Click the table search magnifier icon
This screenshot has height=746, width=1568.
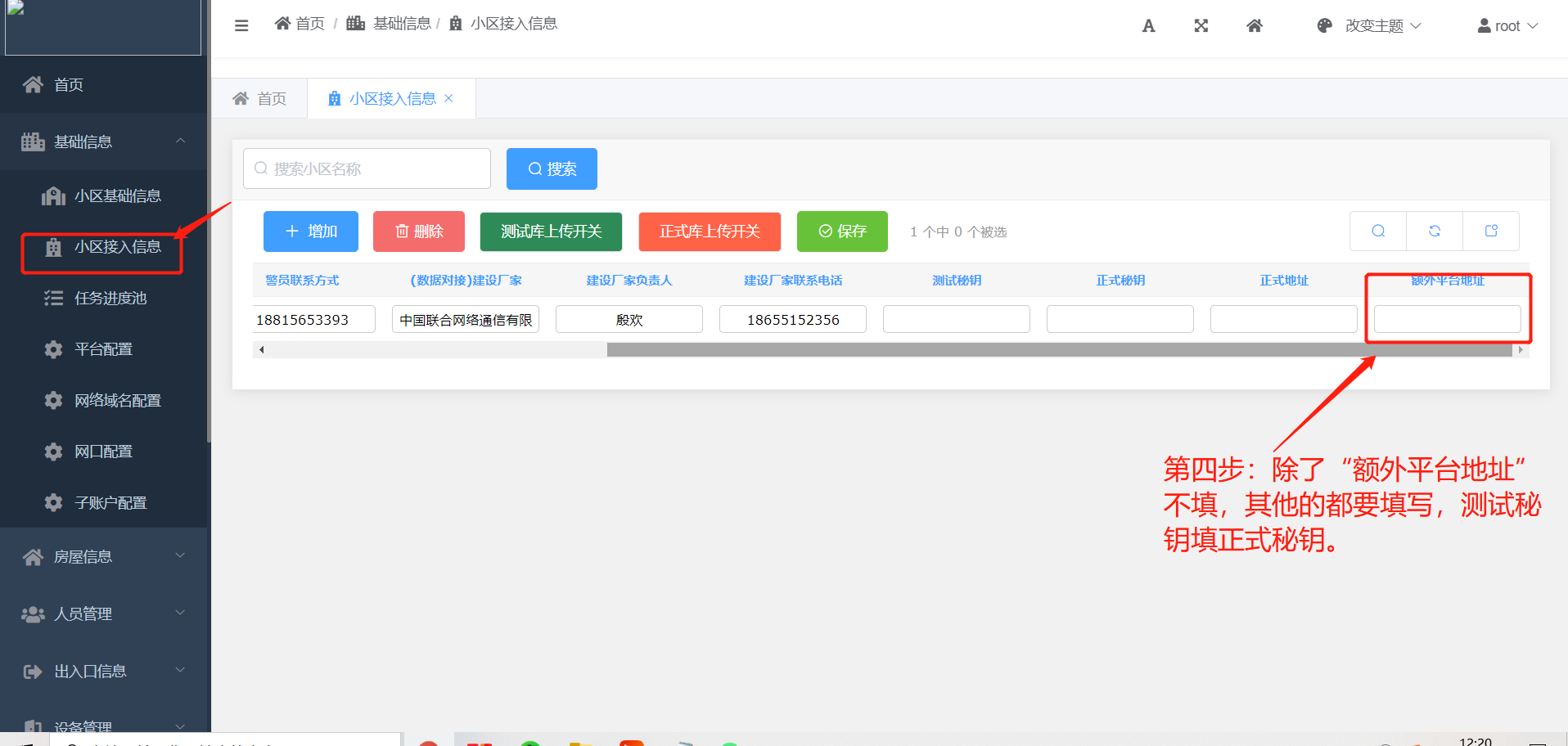[1378, 231]
